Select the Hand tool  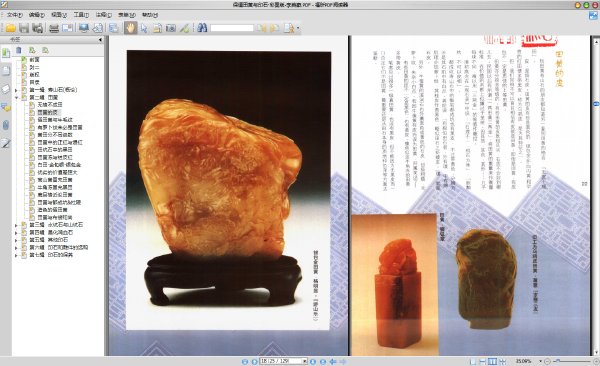point(130,28)
